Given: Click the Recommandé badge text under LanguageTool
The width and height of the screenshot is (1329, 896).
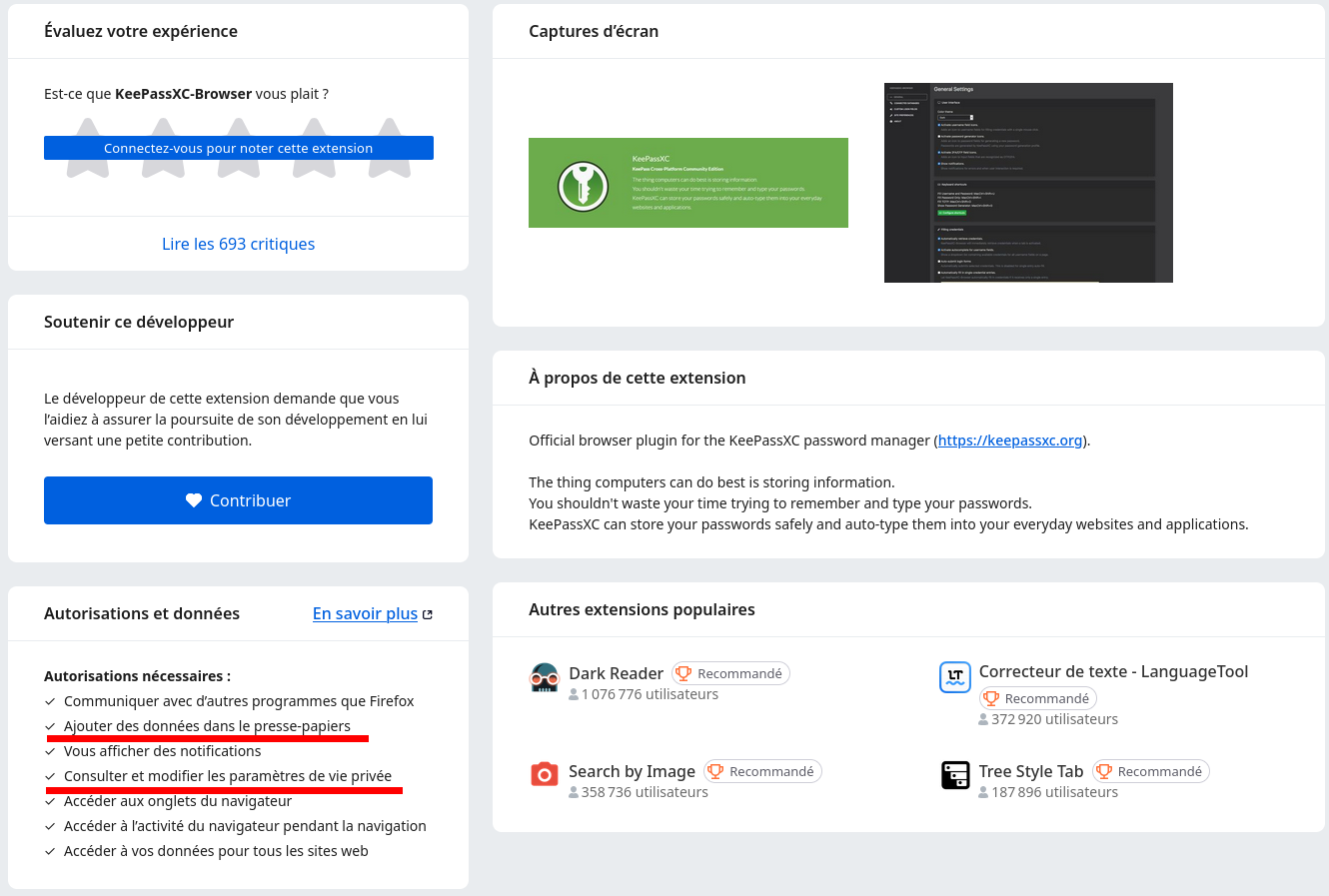Looking at the screenshot, I should (1047, 698).
